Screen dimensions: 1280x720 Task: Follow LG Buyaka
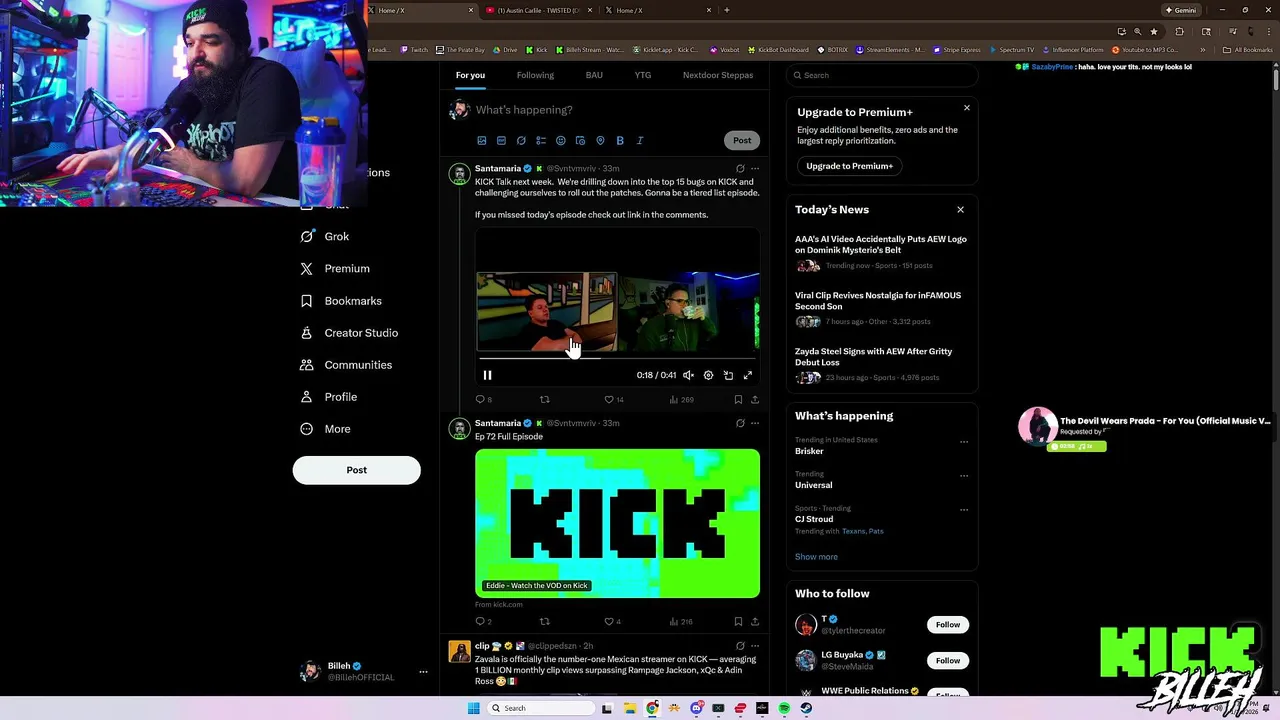coord(948,661)
